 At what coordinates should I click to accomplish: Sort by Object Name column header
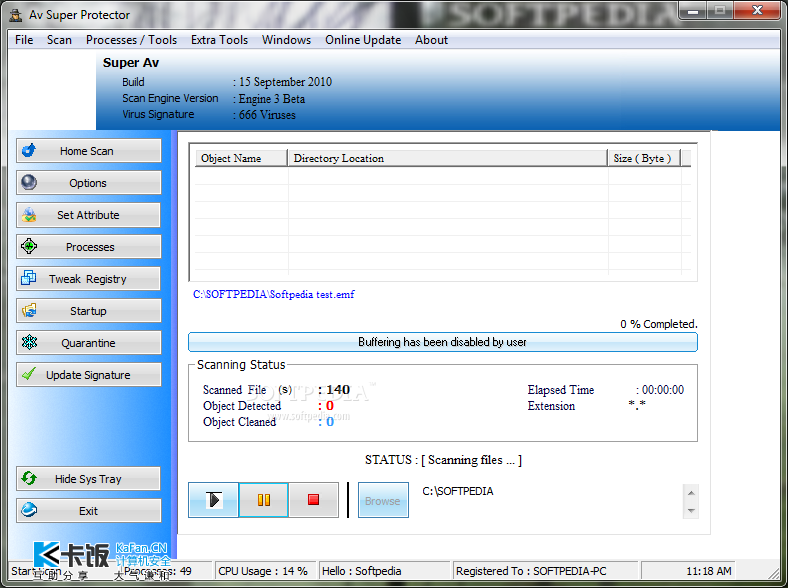pyautogui.click(x=241, y=158)
